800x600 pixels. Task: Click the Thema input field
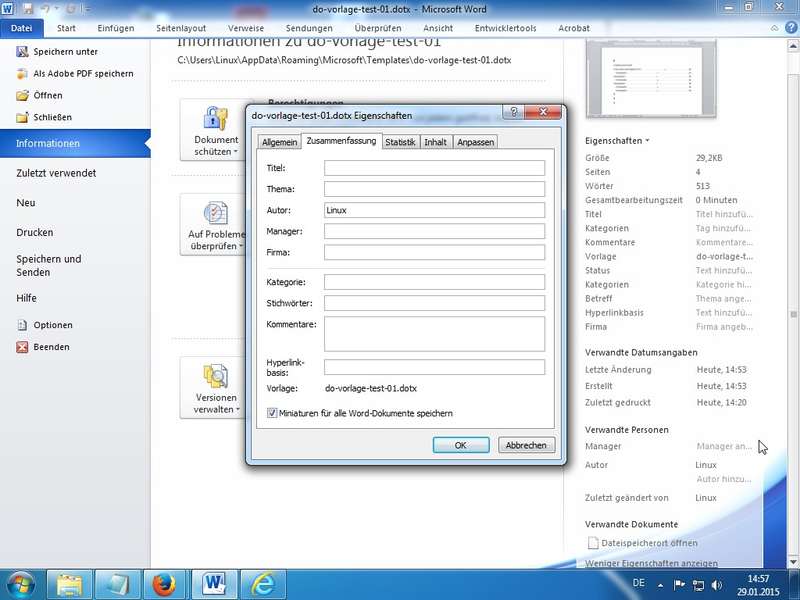pos(434,189)
